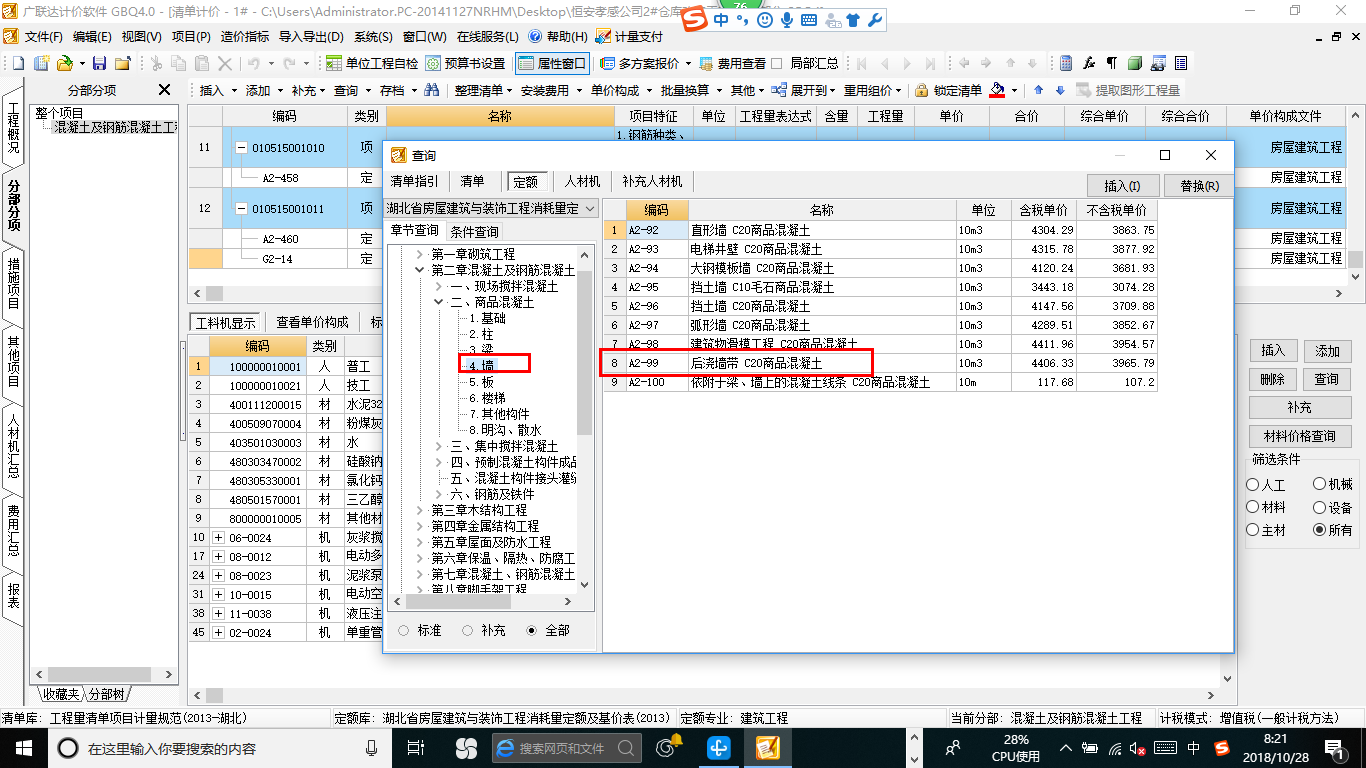1366x768 pixels.
Task: Click the 删除 button on right panel
Action: point(1273,380)
